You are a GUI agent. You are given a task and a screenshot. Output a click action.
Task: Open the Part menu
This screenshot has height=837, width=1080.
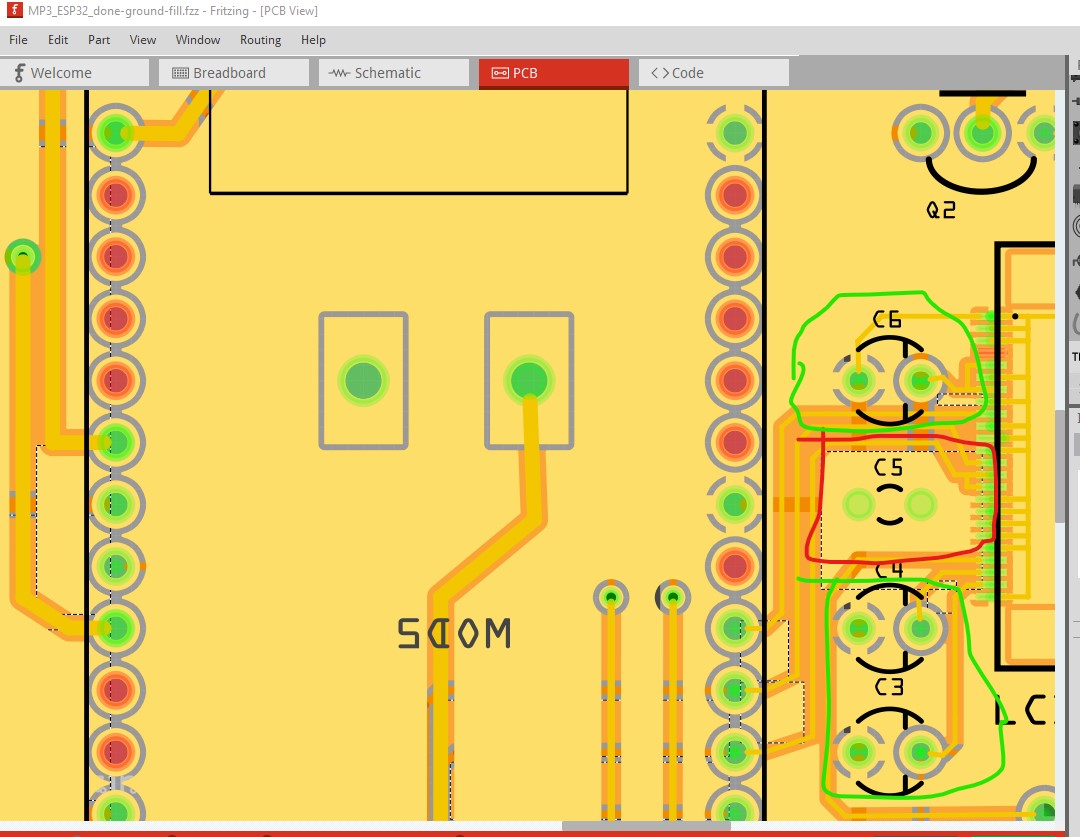click(99, 40)
